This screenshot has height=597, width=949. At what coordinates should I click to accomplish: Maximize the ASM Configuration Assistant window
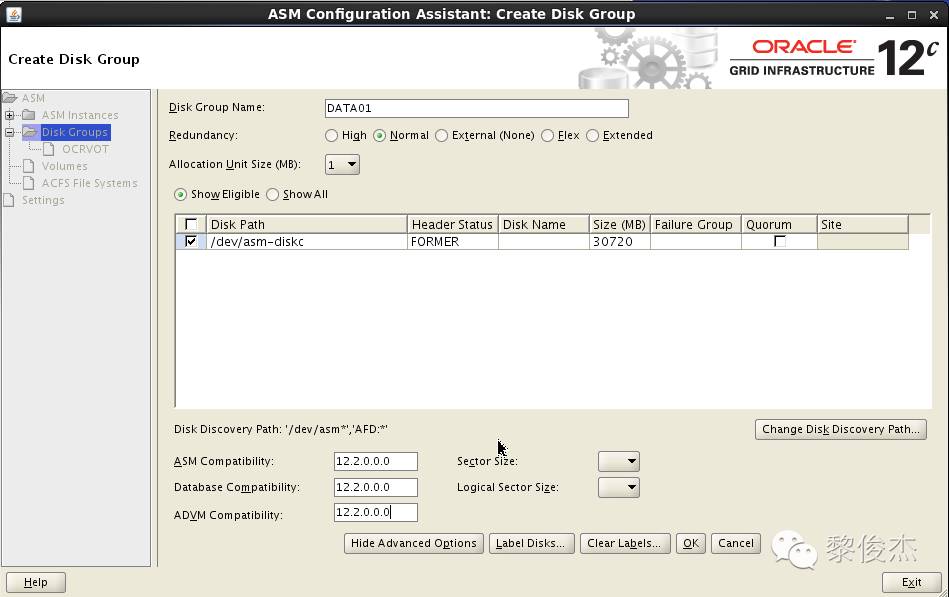click(911, 15)
